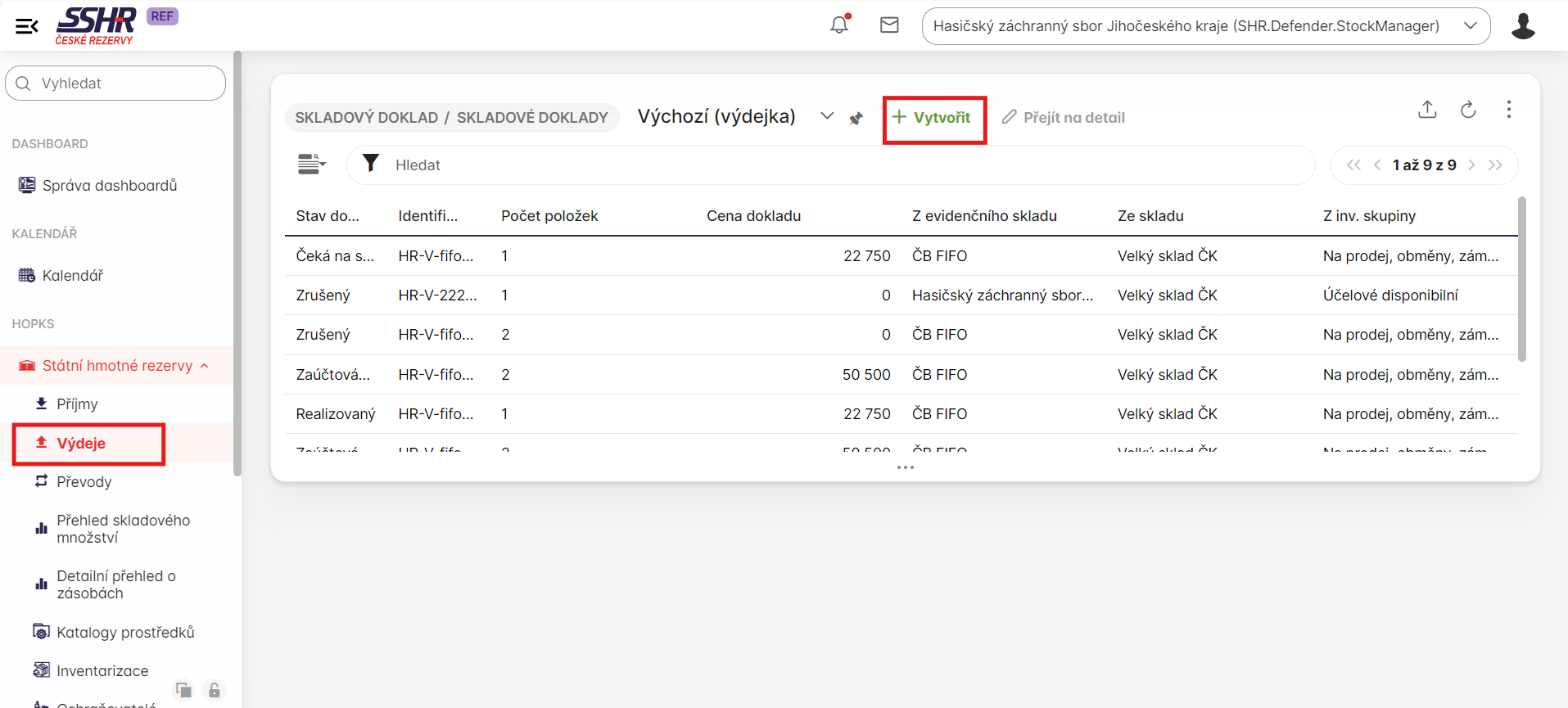Refresh the document list
This screenshot has height=708, width=1568.
coord(1468,110)
